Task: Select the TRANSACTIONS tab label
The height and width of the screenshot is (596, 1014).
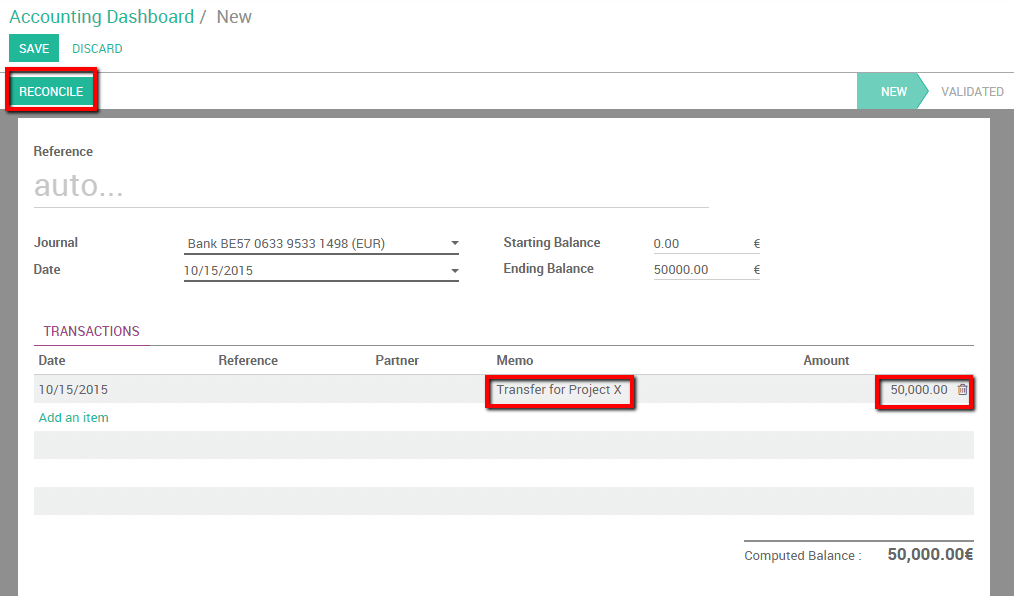Action: tap(91, 331)
